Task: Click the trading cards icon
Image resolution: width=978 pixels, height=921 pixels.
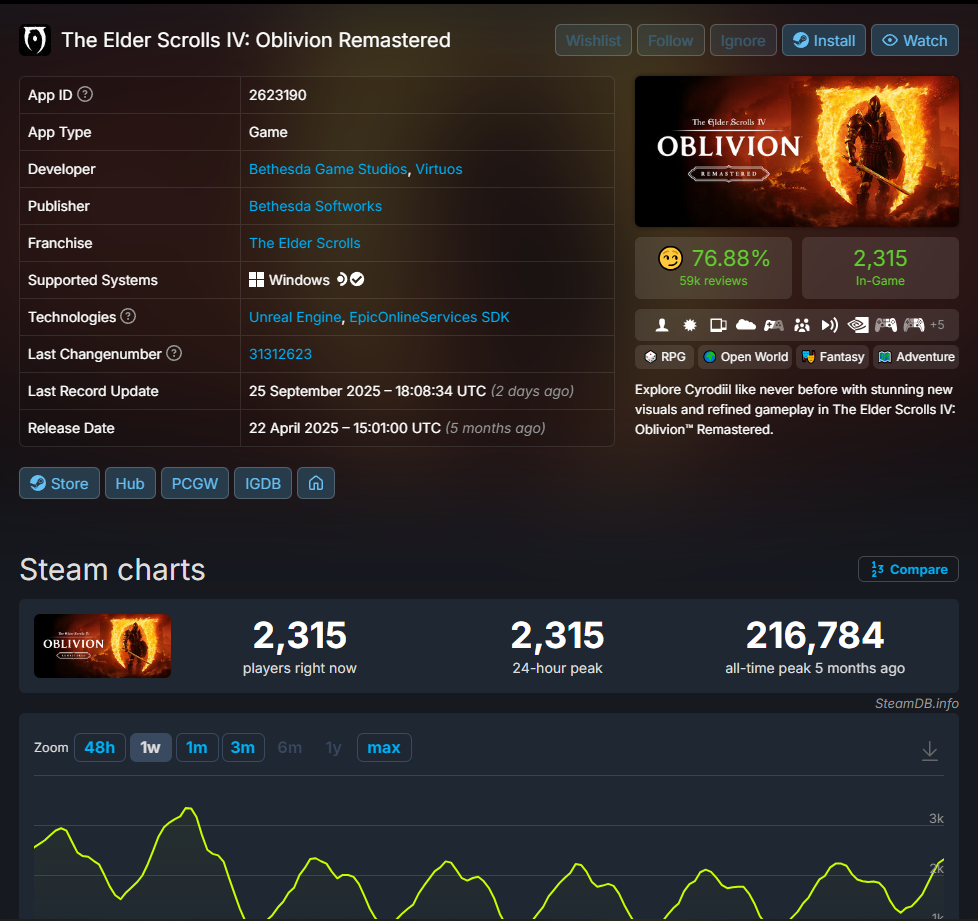Action: pos(718,325)
